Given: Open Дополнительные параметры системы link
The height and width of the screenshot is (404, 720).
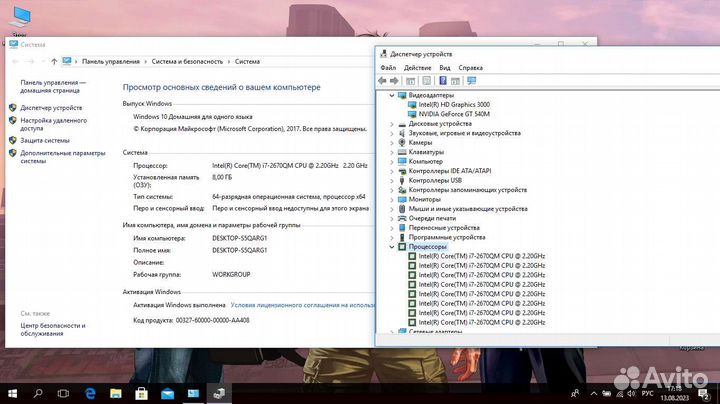Looking at the screenshot, I should pos(62,157).
